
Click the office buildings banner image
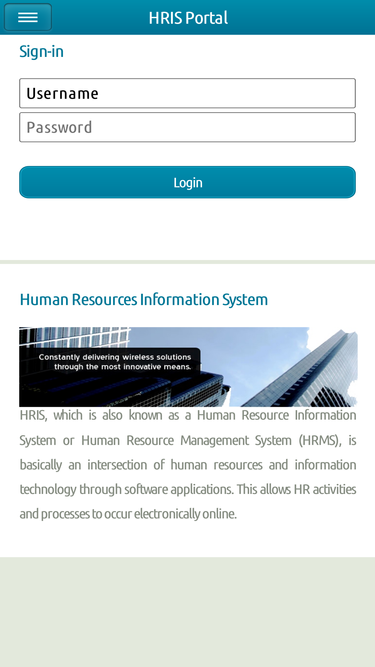(x=188, y=367)
